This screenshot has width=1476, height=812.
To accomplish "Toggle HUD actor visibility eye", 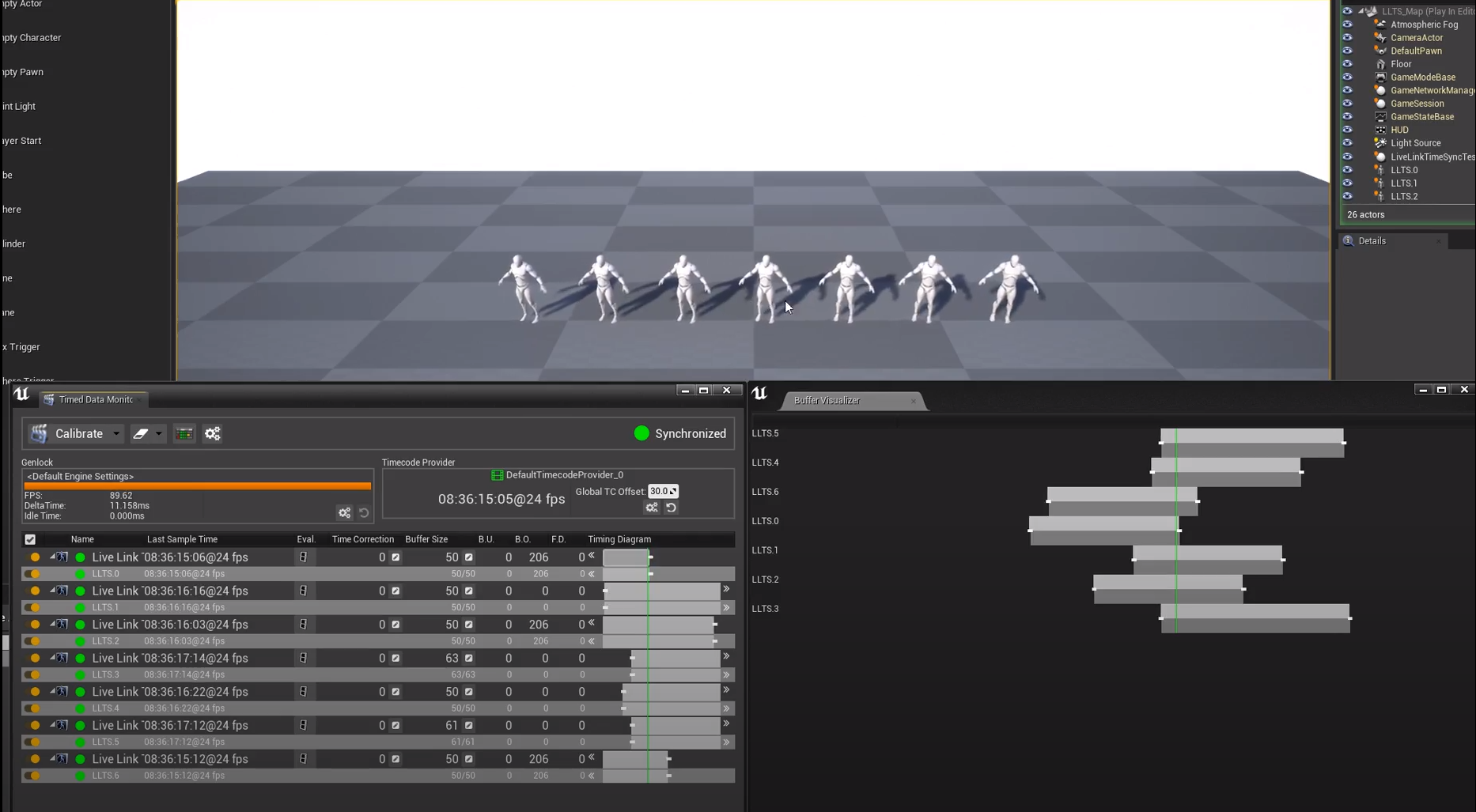I will pyautogui.click(x=1347, y=130).
